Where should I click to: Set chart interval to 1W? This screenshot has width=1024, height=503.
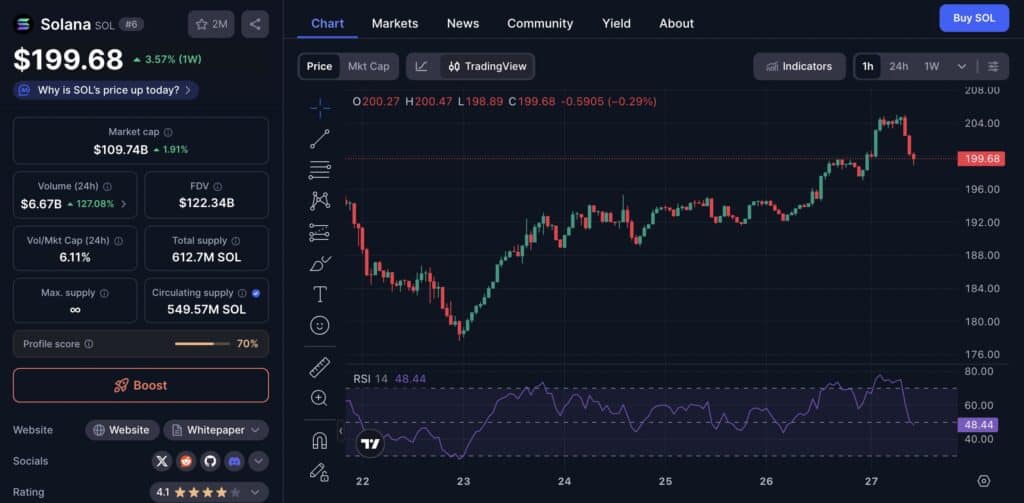point(931,66)
